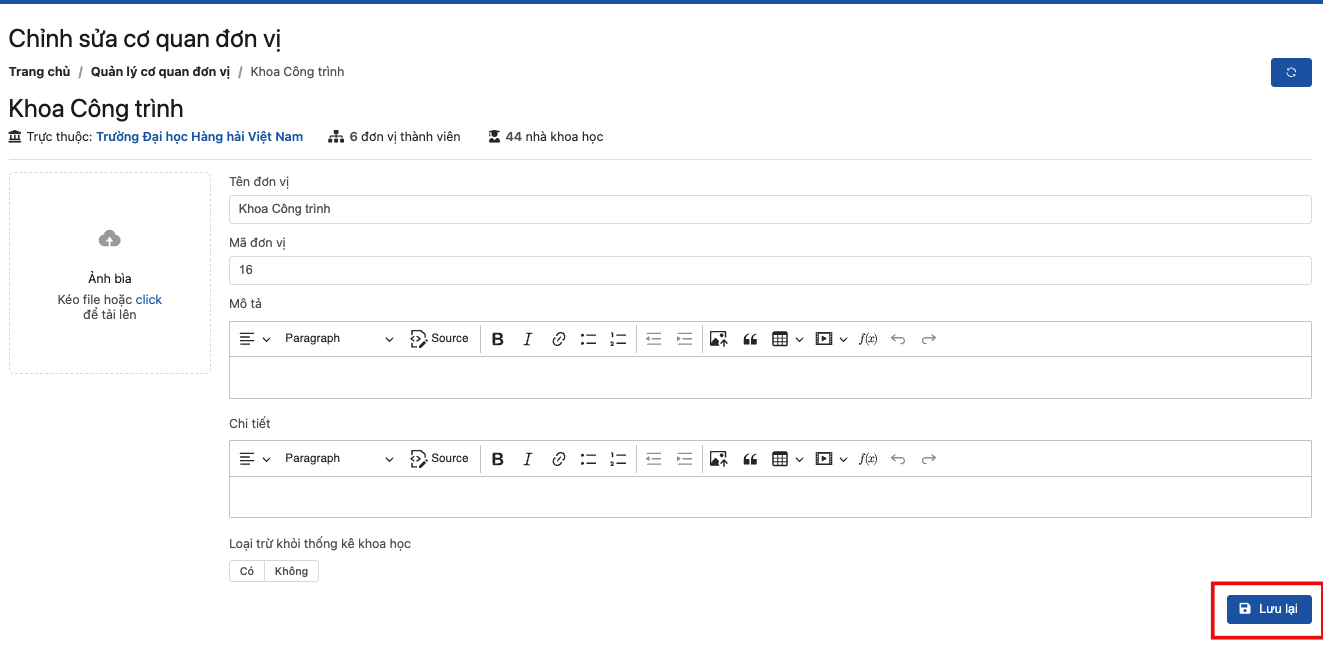Add numbered list in Chi tiết editor
The height and width of the screenshot is (652, 1323).
pyautogui.click(x=618, y=459)
